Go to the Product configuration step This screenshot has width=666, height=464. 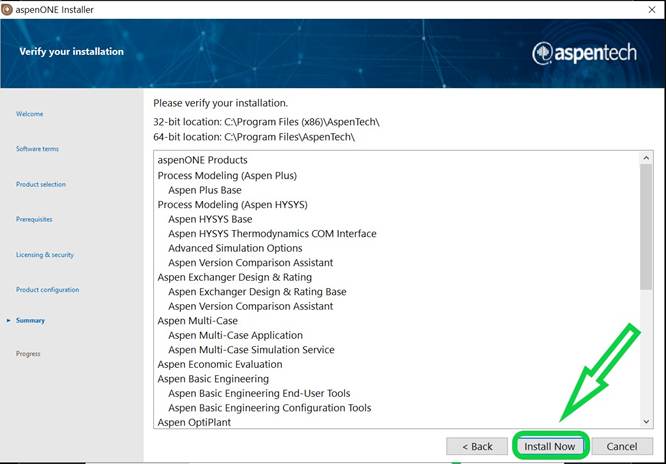tap(48, 290)
